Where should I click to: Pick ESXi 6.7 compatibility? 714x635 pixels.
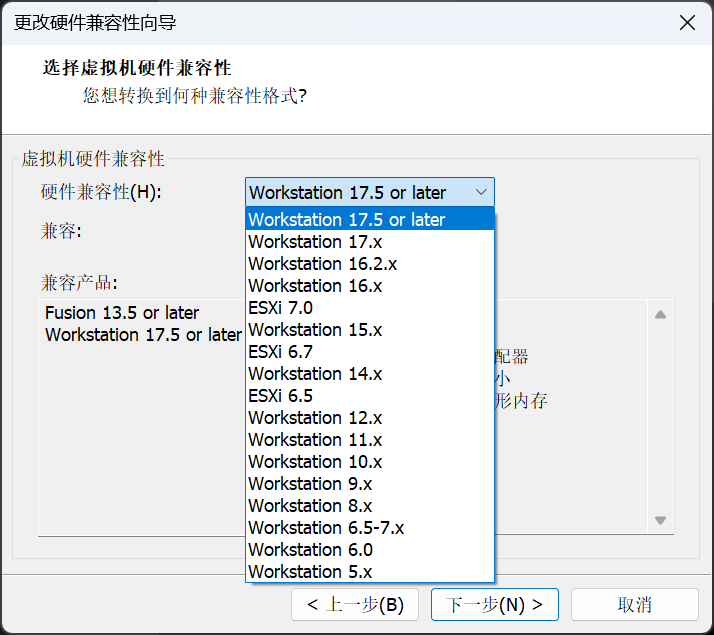(370, 351)
